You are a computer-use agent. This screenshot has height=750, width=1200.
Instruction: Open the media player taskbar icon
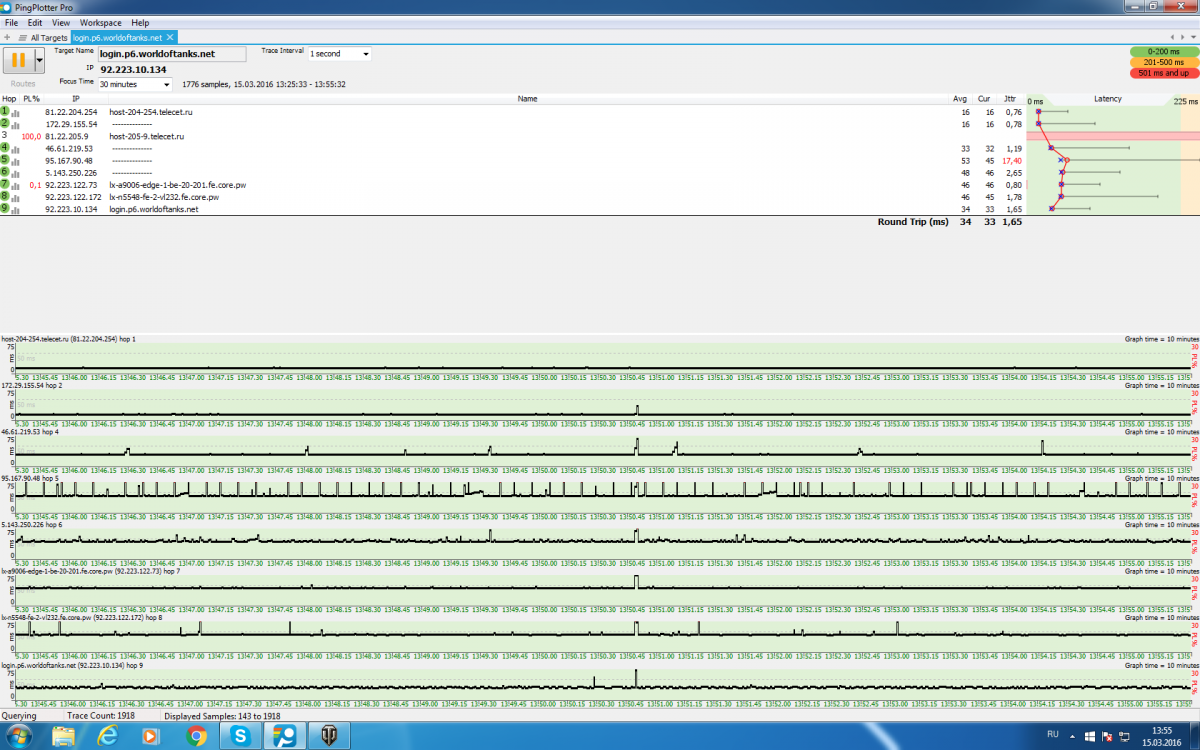point(152,737)
